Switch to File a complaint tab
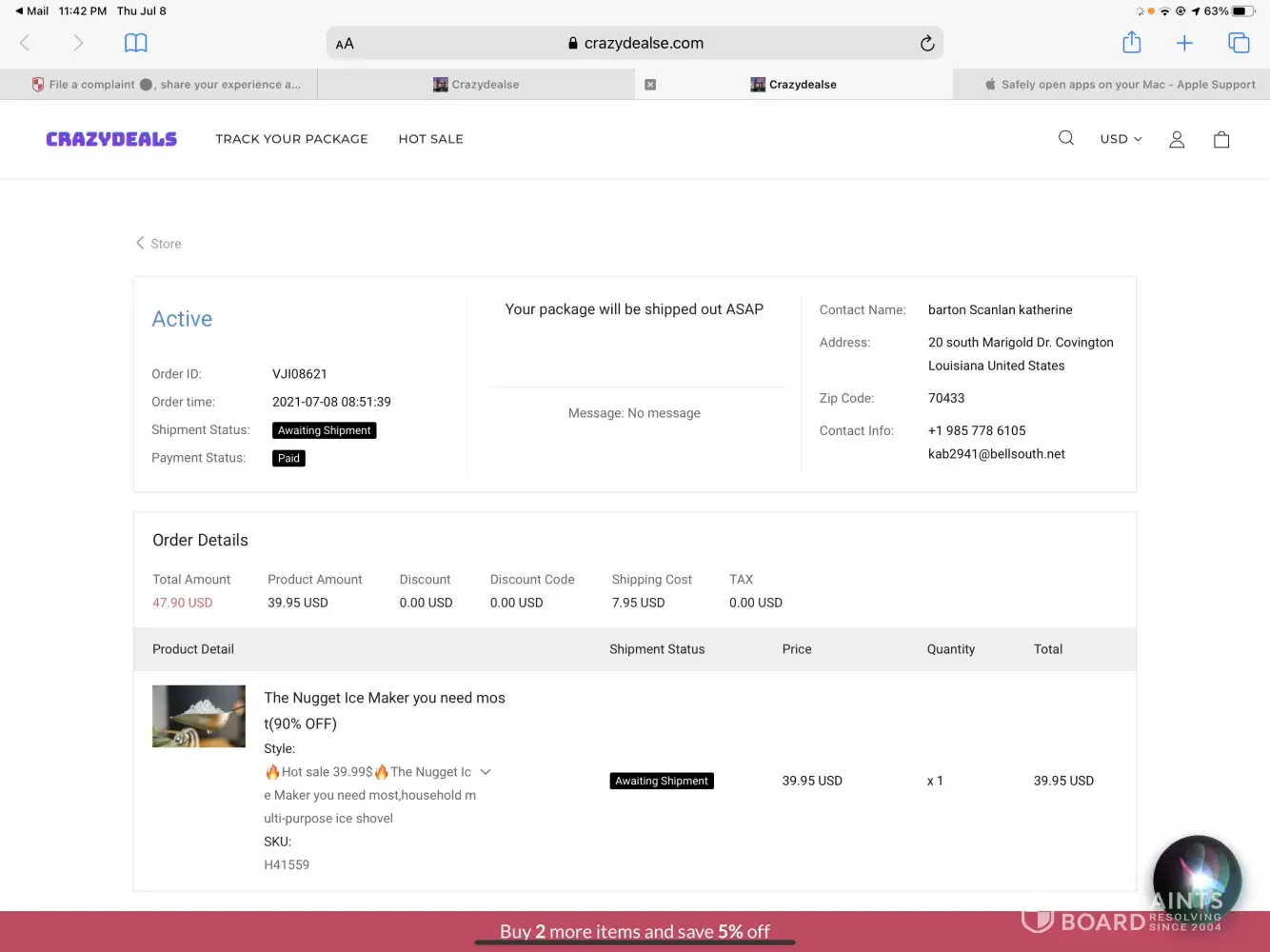This screenshot has height=952, width=1270. (167, 85)
